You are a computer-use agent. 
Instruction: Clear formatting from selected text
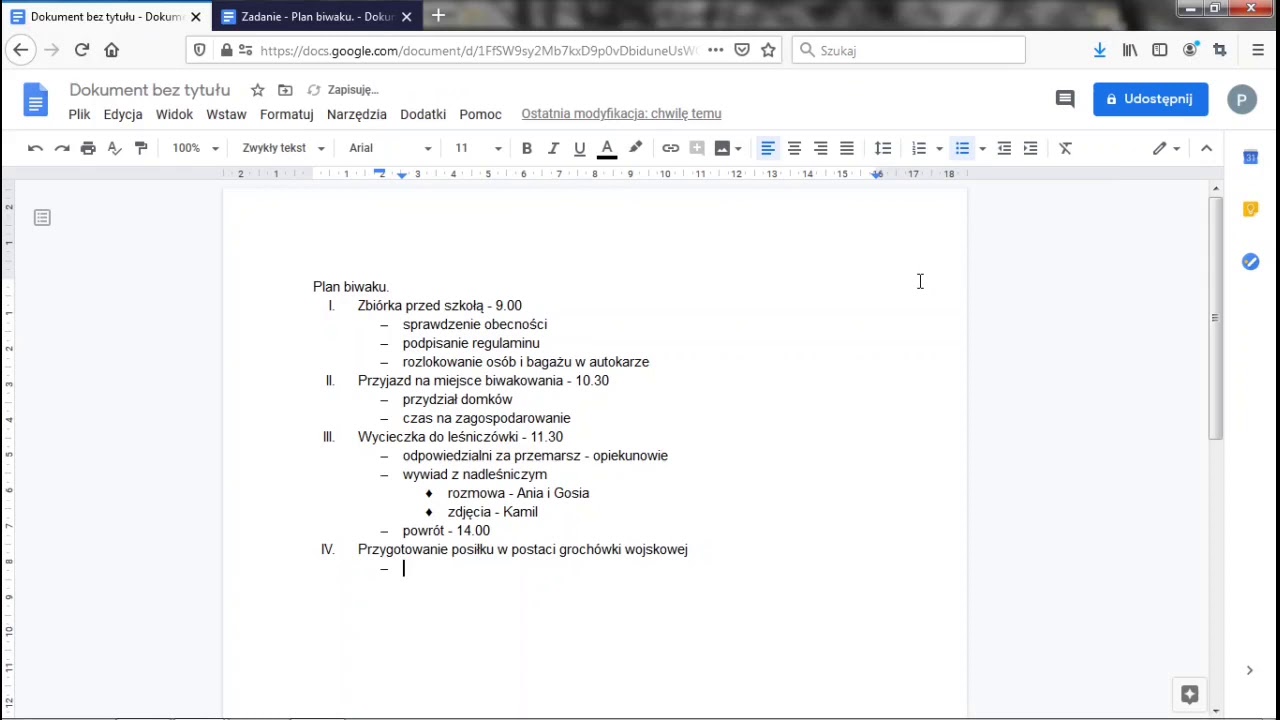pyautogui.click(x=1065, y=148)
